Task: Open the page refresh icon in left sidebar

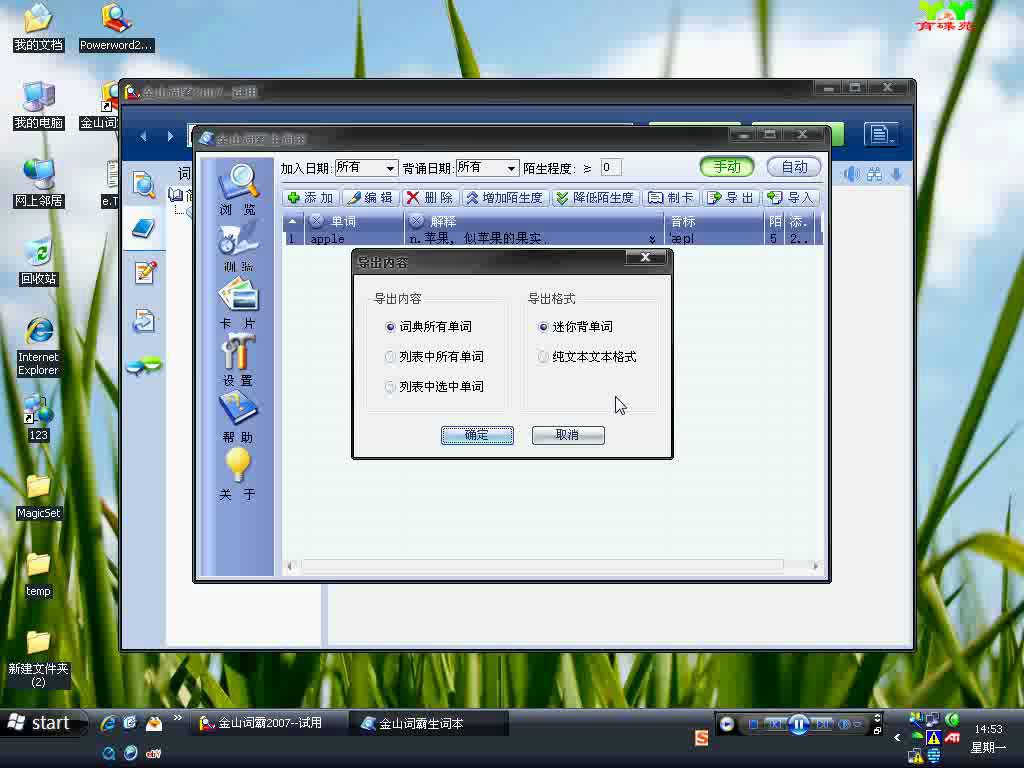Action: click(x=144, y=321)
